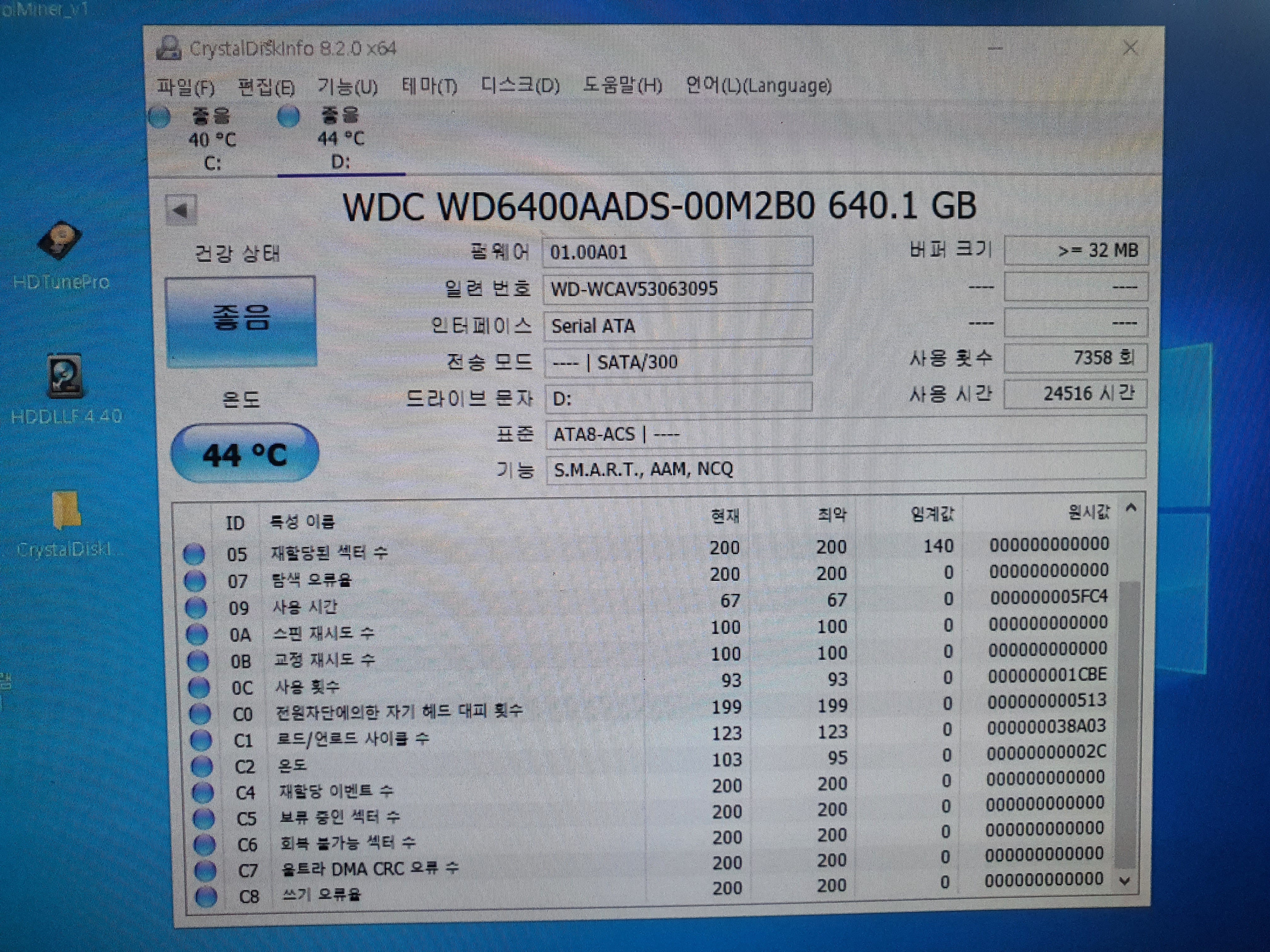Screen dimensions: 1270x952
Task: Click the status orb for attribute 05
Action: pyautogui.click(x=193, y=554)
